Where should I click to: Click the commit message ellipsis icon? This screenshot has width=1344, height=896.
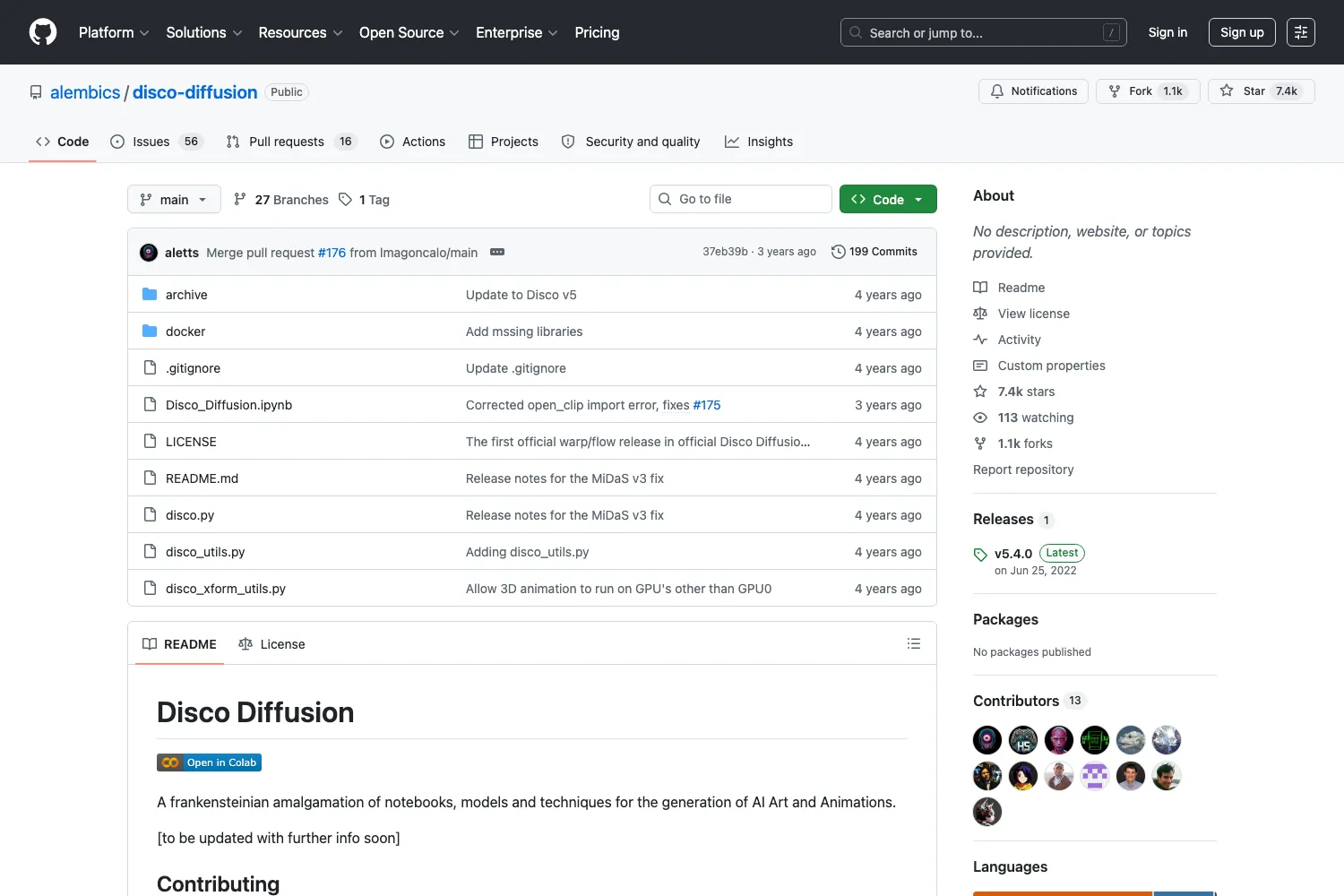point(497,252)
